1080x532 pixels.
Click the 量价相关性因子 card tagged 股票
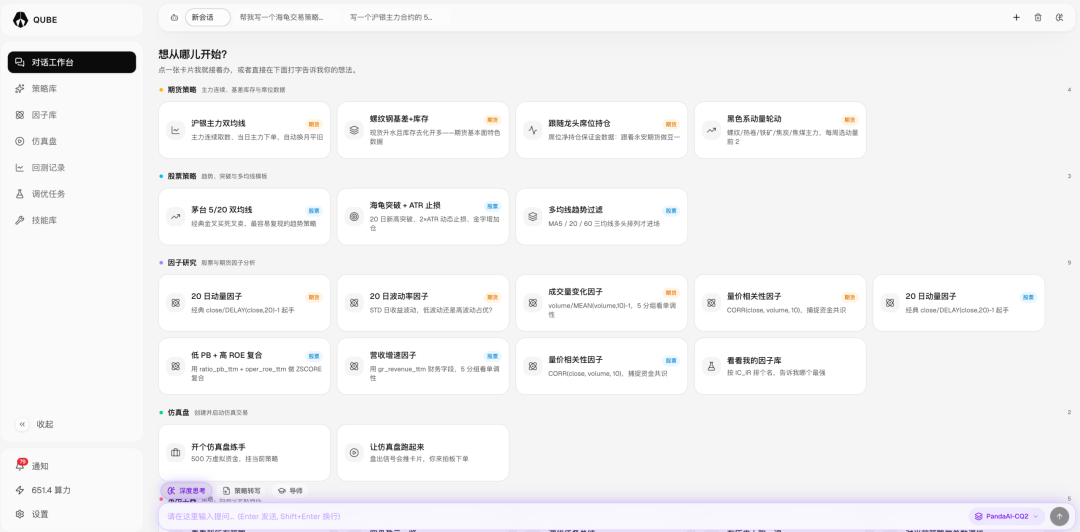pos(601,366)
